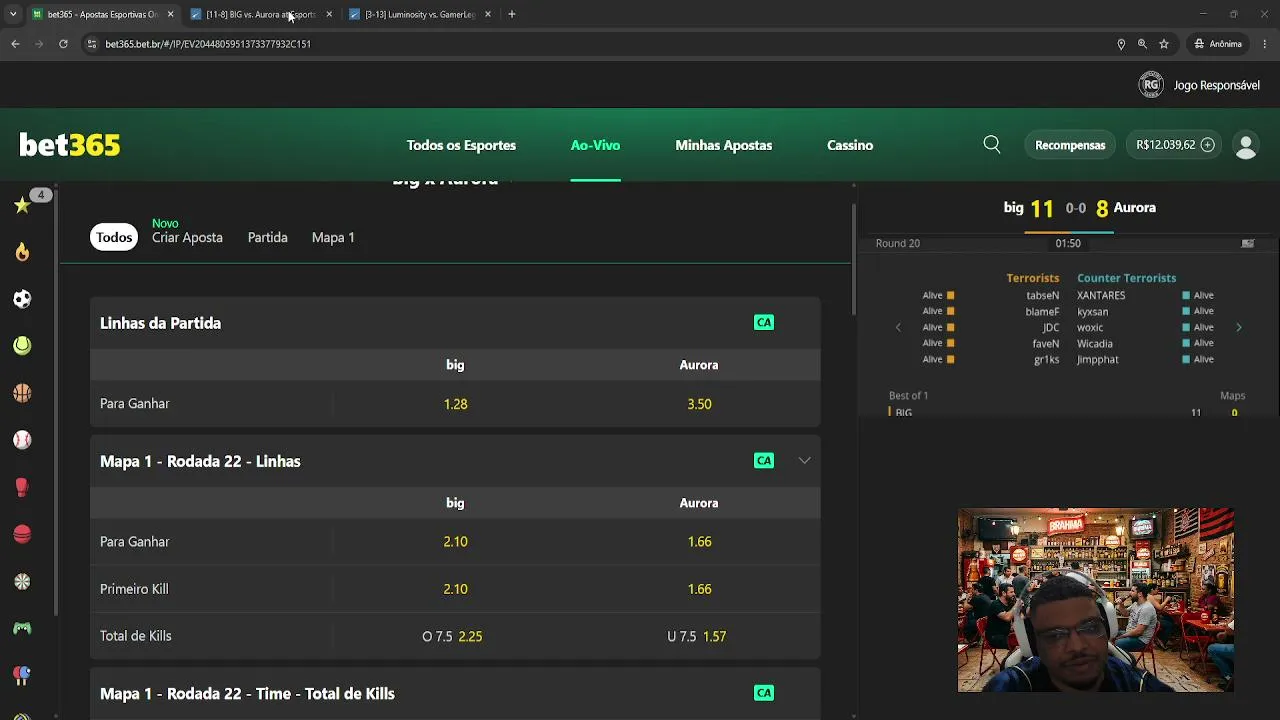
Task: Bookmark this page with the star icon
Action: [1164, 44]
